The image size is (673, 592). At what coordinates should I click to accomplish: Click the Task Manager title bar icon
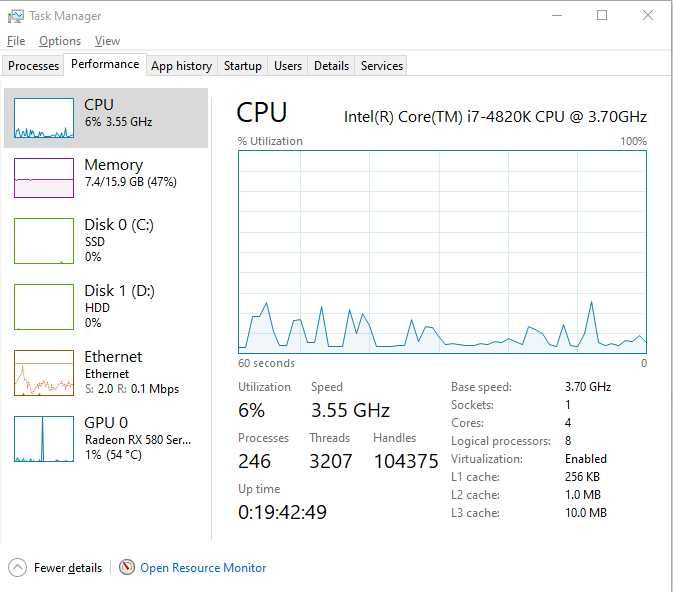(15, 16)
